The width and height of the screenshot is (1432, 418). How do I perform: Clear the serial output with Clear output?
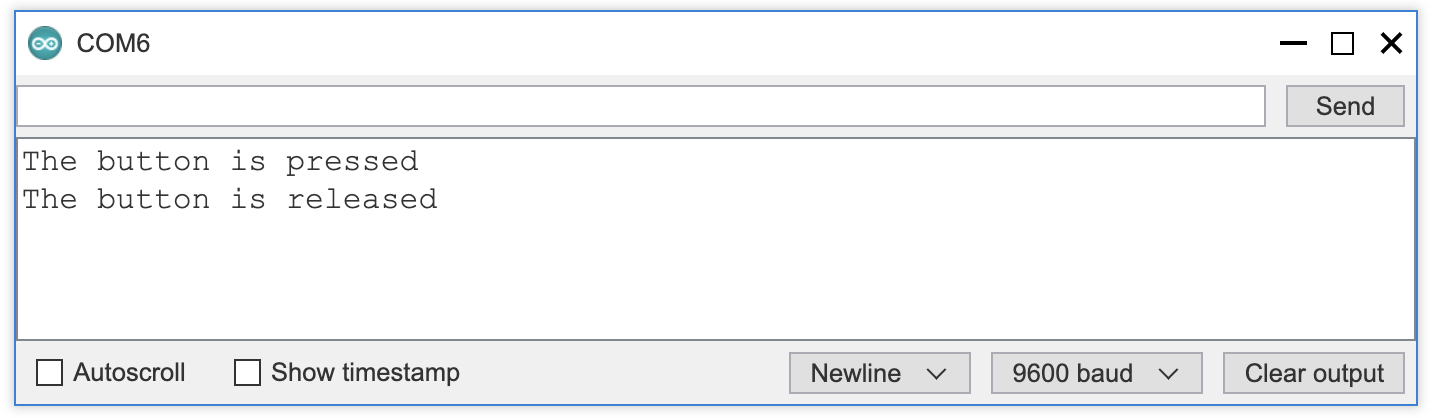coord(1313,373)
